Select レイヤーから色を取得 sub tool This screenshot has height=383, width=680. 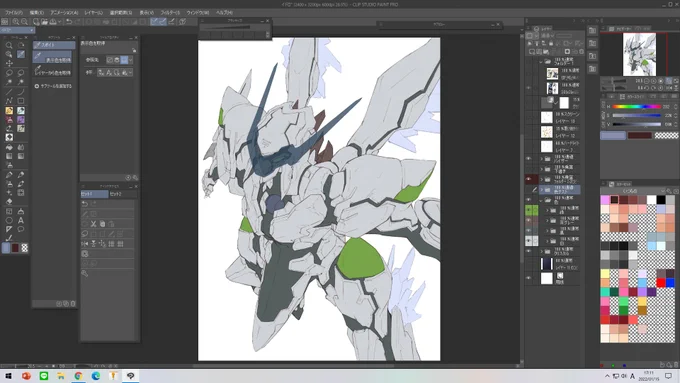[52, 70]
